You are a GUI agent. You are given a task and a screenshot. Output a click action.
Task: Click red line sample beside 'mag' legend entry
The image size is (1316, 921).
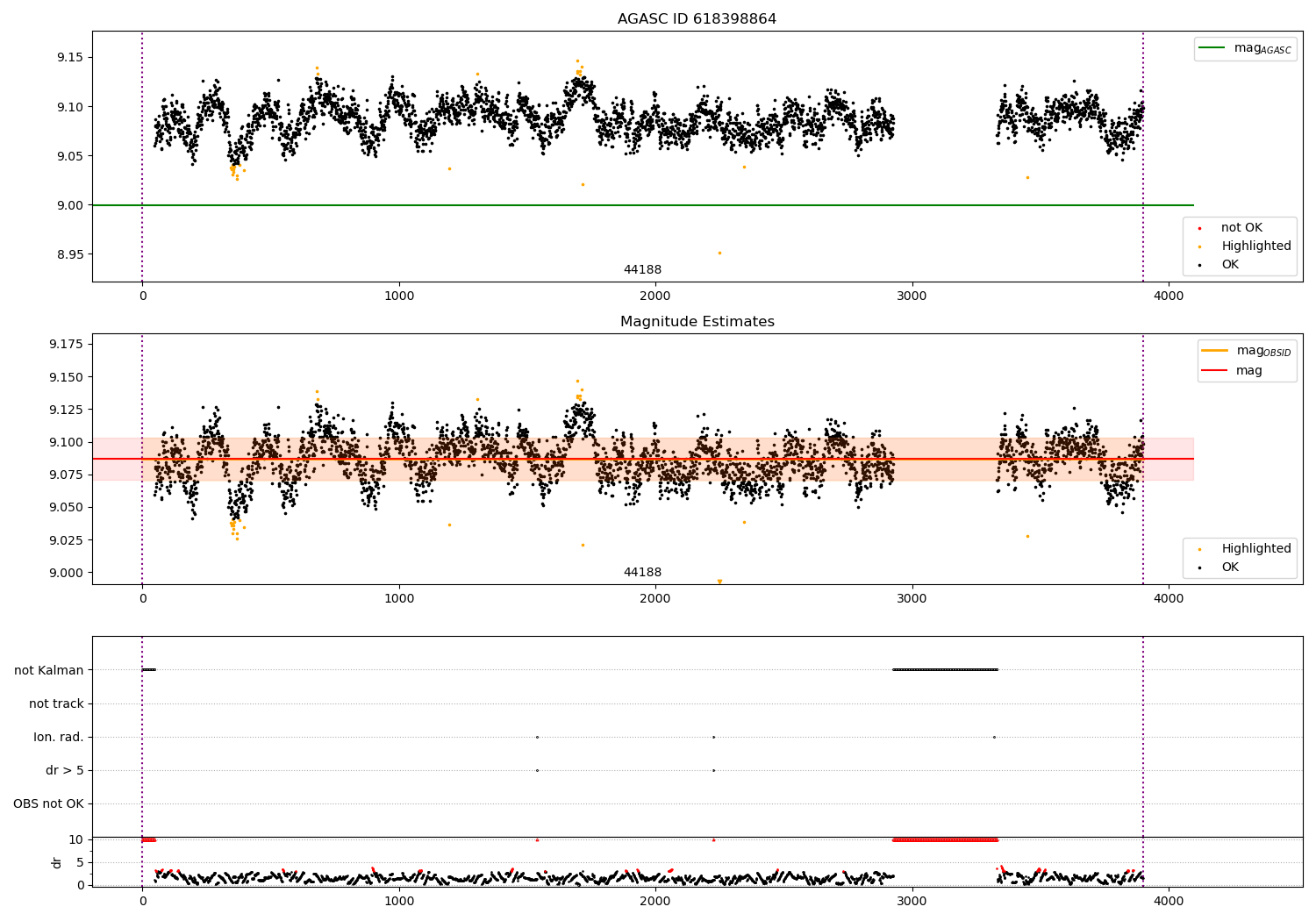tap(1215, 370)
